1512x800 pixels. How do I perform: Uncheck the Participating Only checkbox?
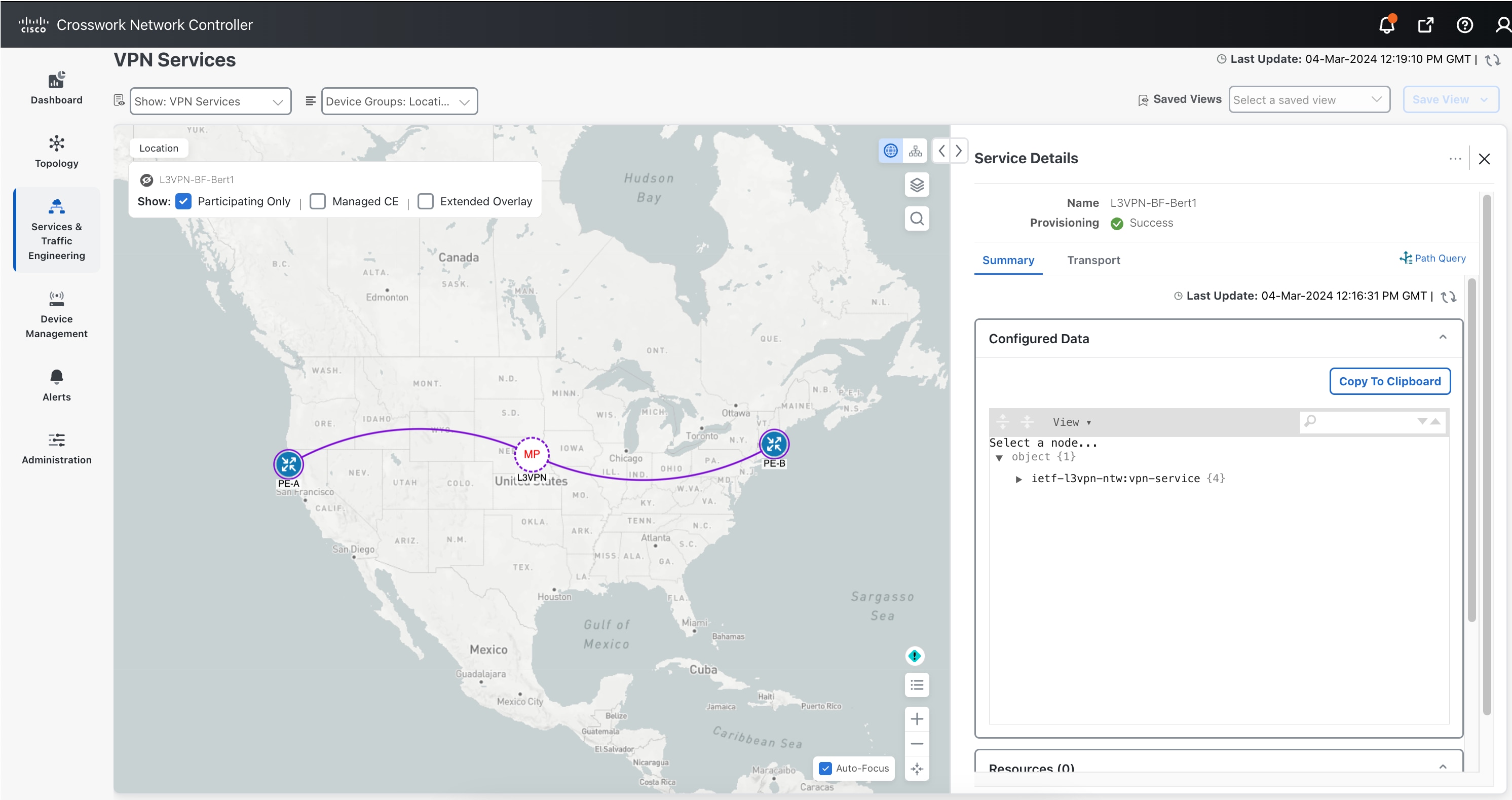pyautogui.click(x=184, y=201)
